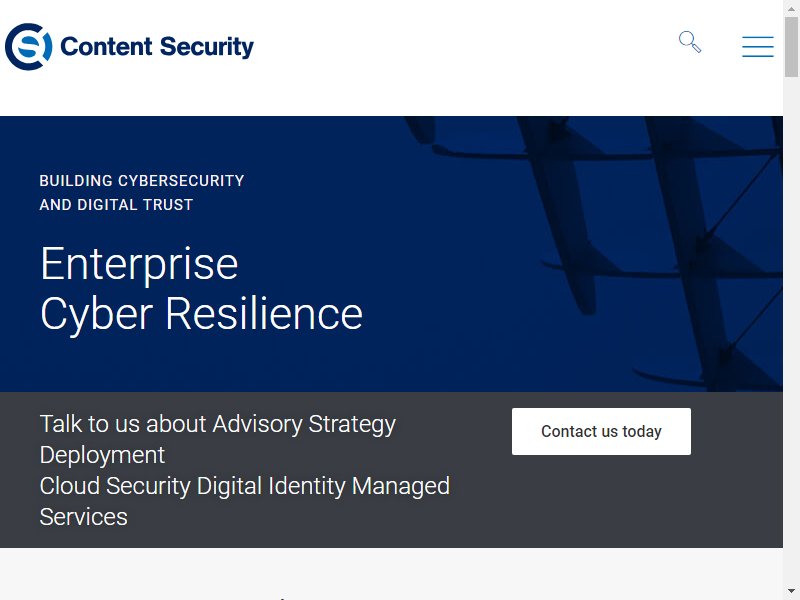This screenshot has width=800, height=600.
Task: Click the word Deployment in the gray banner
Action: pyautogui.click(x=102, y=455)
